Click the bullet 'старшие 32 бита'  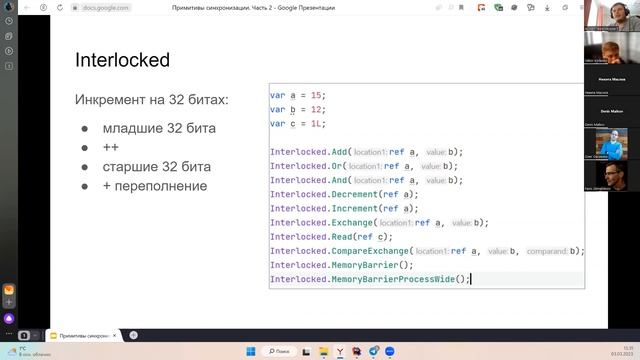pyautogui.click(x=157, y=167)
